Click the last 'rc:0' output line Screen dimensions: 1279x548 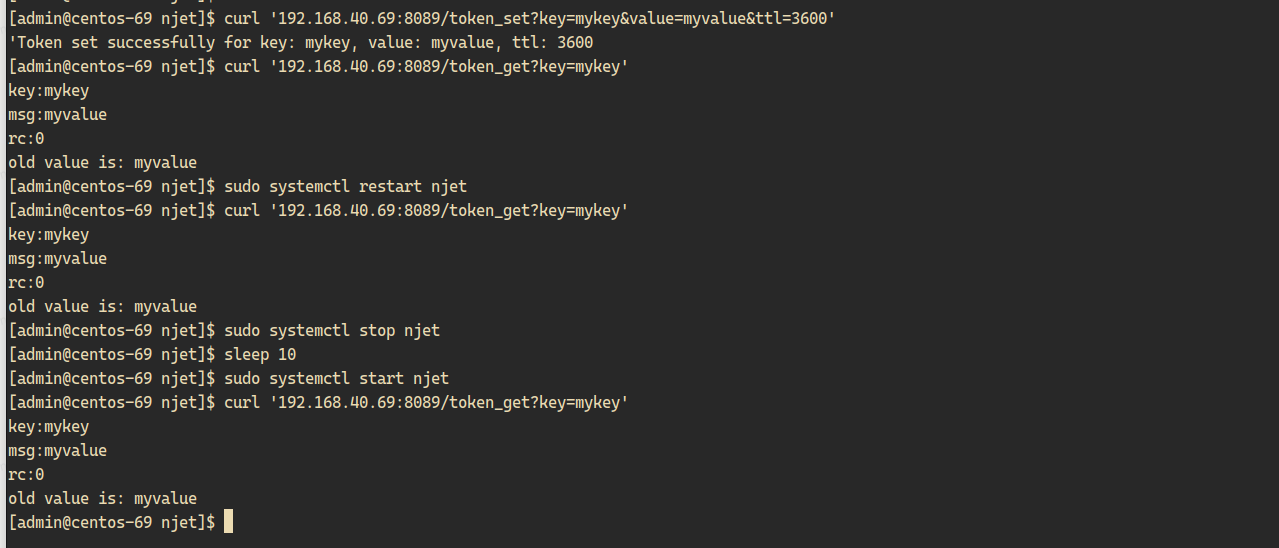point(26,474)
